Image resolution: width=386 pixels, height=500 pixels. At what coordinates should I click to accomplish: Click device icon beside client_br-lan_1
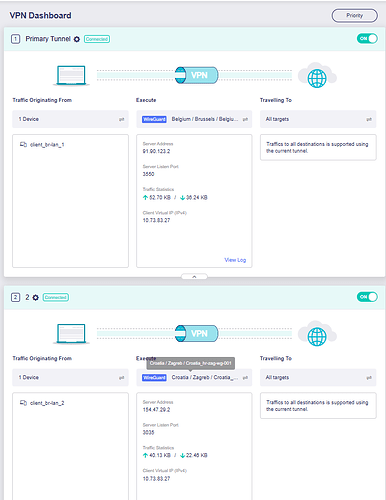(23, 145)
